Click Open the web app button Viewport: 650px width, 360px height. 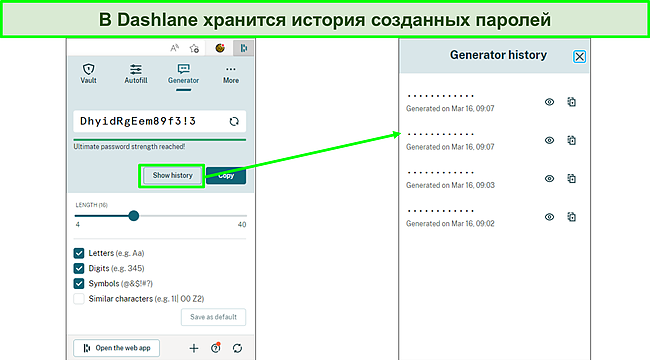click(x=116, y=348)
